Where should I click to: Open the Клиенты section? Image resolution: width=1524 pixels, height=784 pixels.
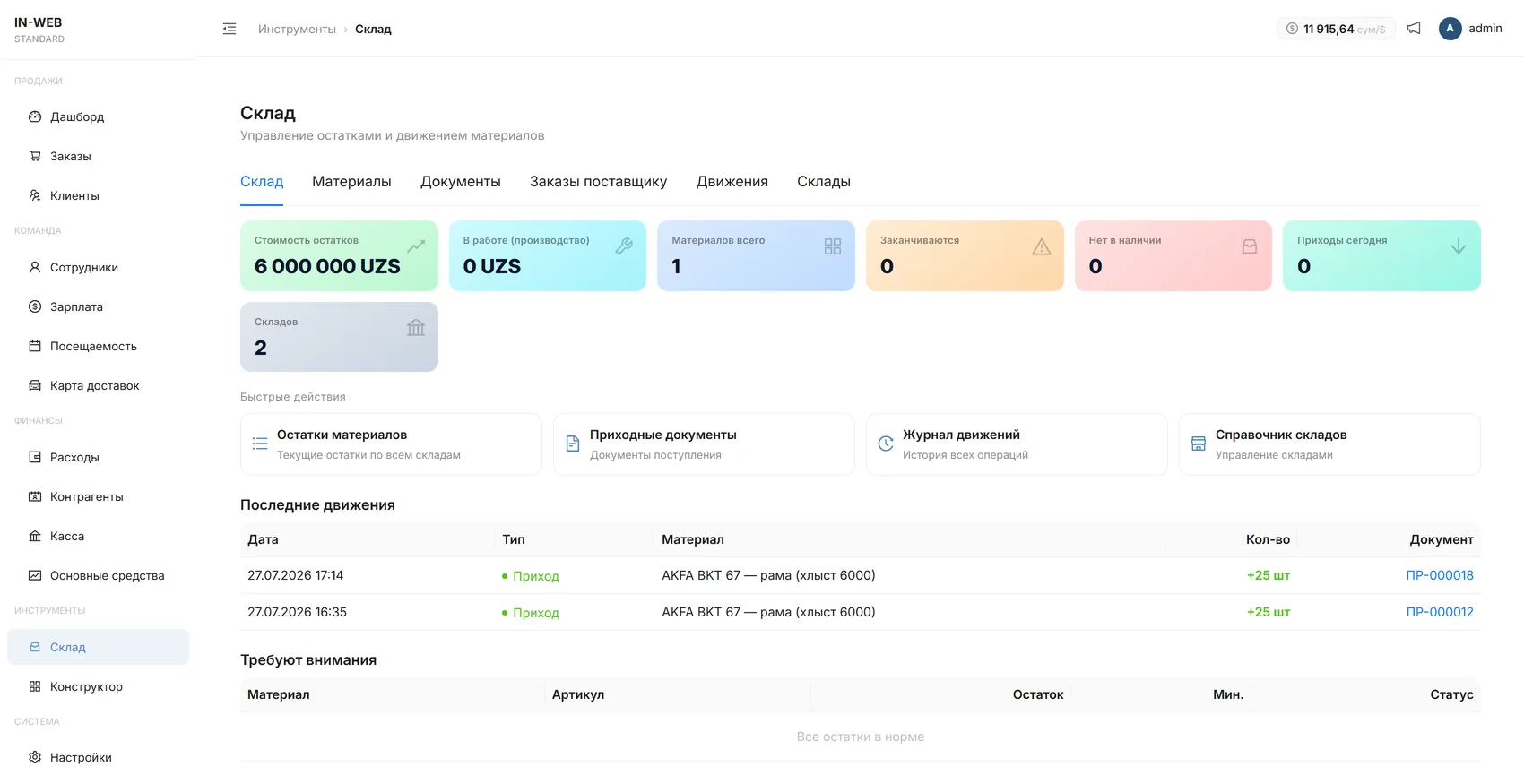pos(99,195)
